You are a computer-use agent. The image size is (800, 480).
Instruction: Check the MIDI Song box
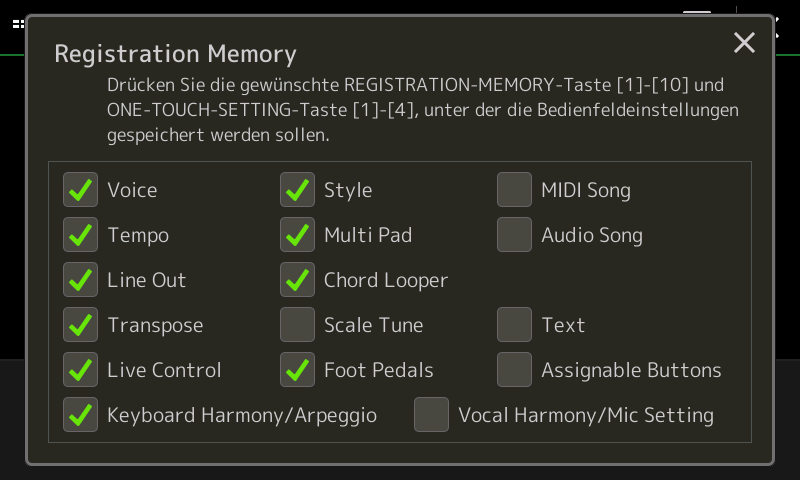514,190
